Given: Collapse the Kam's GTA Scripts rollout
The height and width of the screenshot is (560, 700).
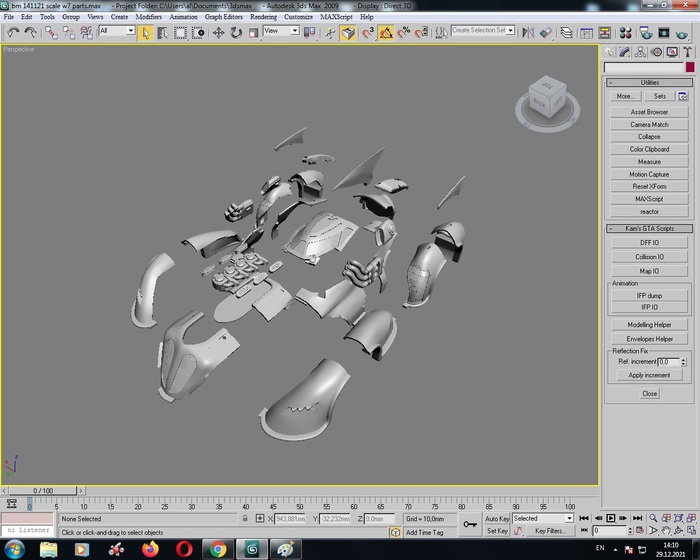Looking at the screenshot, I should click(x=649, y=229).
